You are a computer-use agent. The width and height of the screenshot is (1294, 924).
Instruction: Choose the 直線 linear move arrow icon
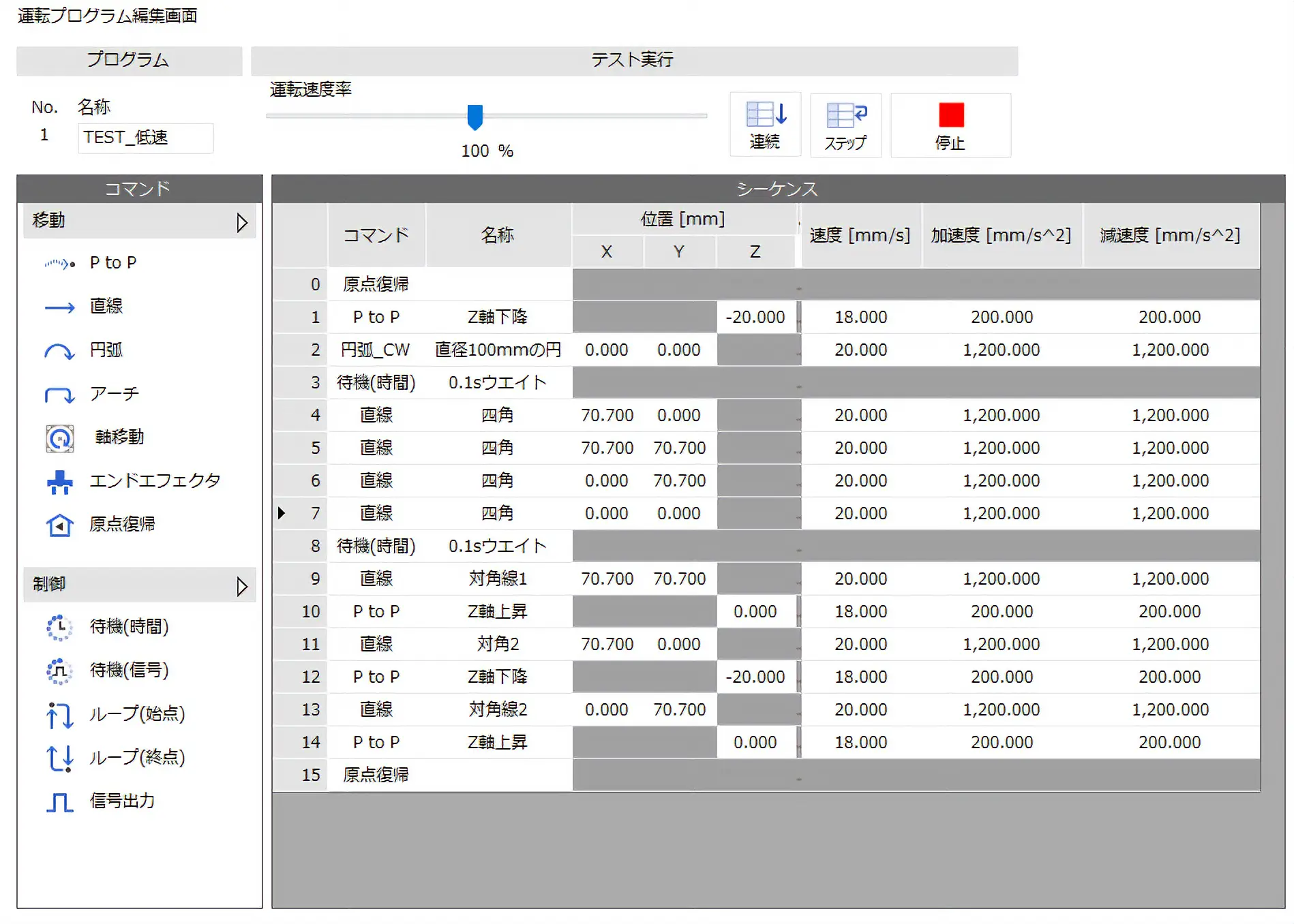60,307
